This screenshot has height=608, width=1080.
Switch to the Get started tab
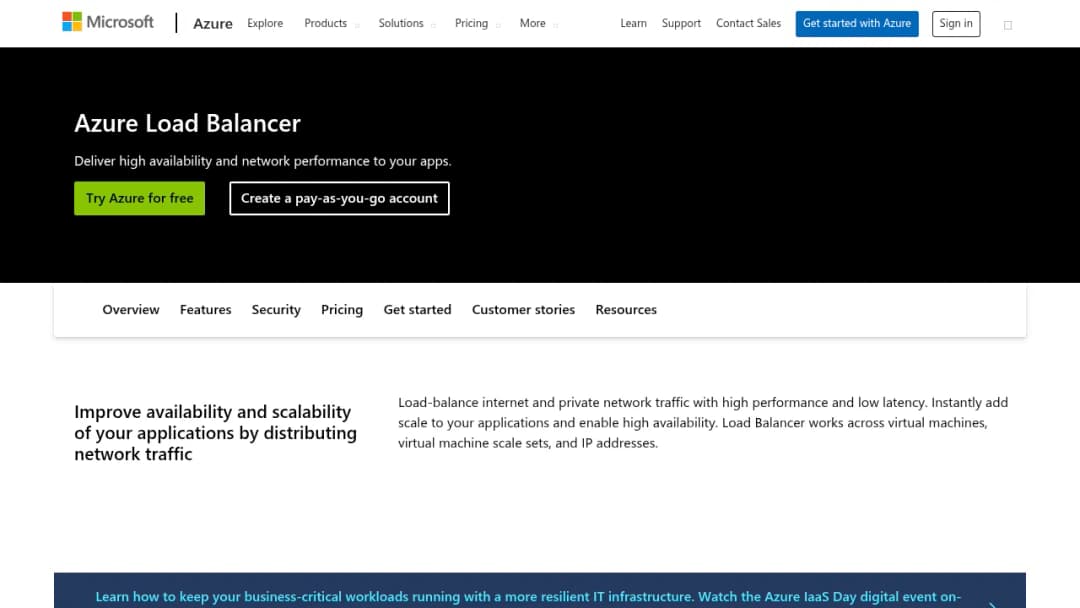pos(417,310)
